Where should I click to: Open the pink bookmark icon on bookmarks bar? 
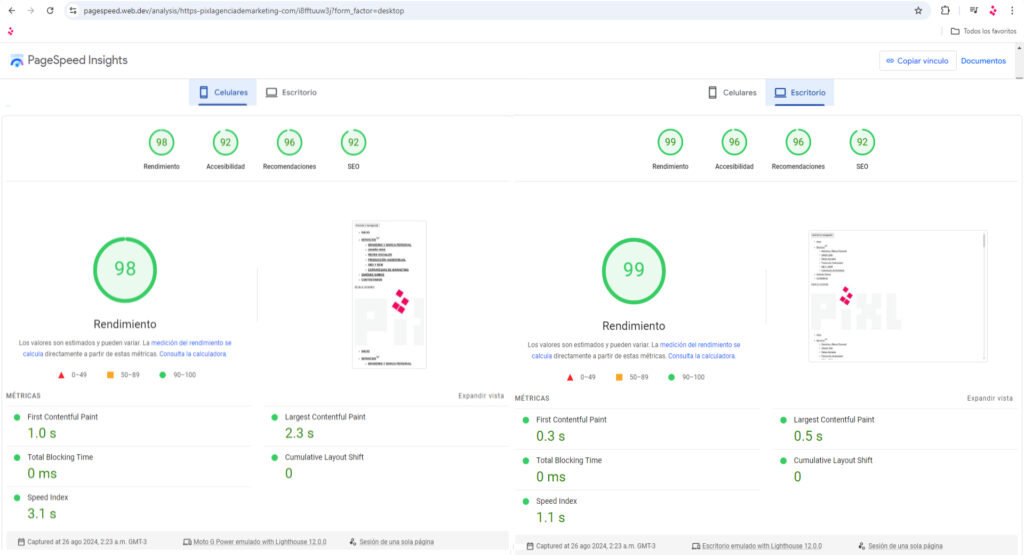point(10,31)
